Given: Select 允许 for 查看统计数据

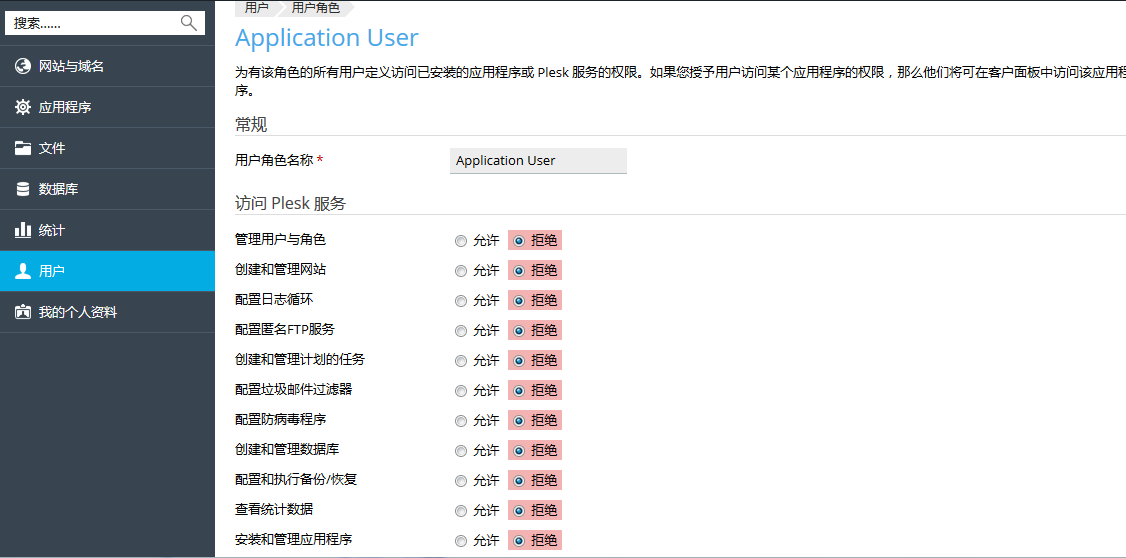Looking at the screenshot, I should coord(461,511).
